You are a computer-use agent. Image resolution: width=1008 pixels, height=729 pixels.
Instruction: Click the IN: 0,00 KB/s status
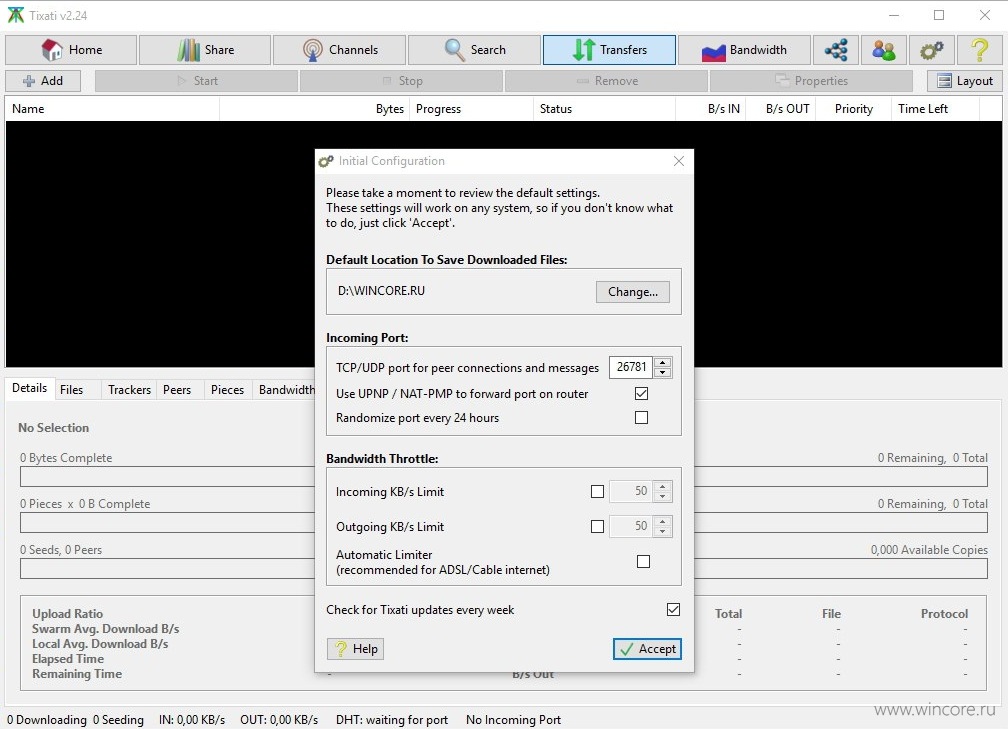192,720
